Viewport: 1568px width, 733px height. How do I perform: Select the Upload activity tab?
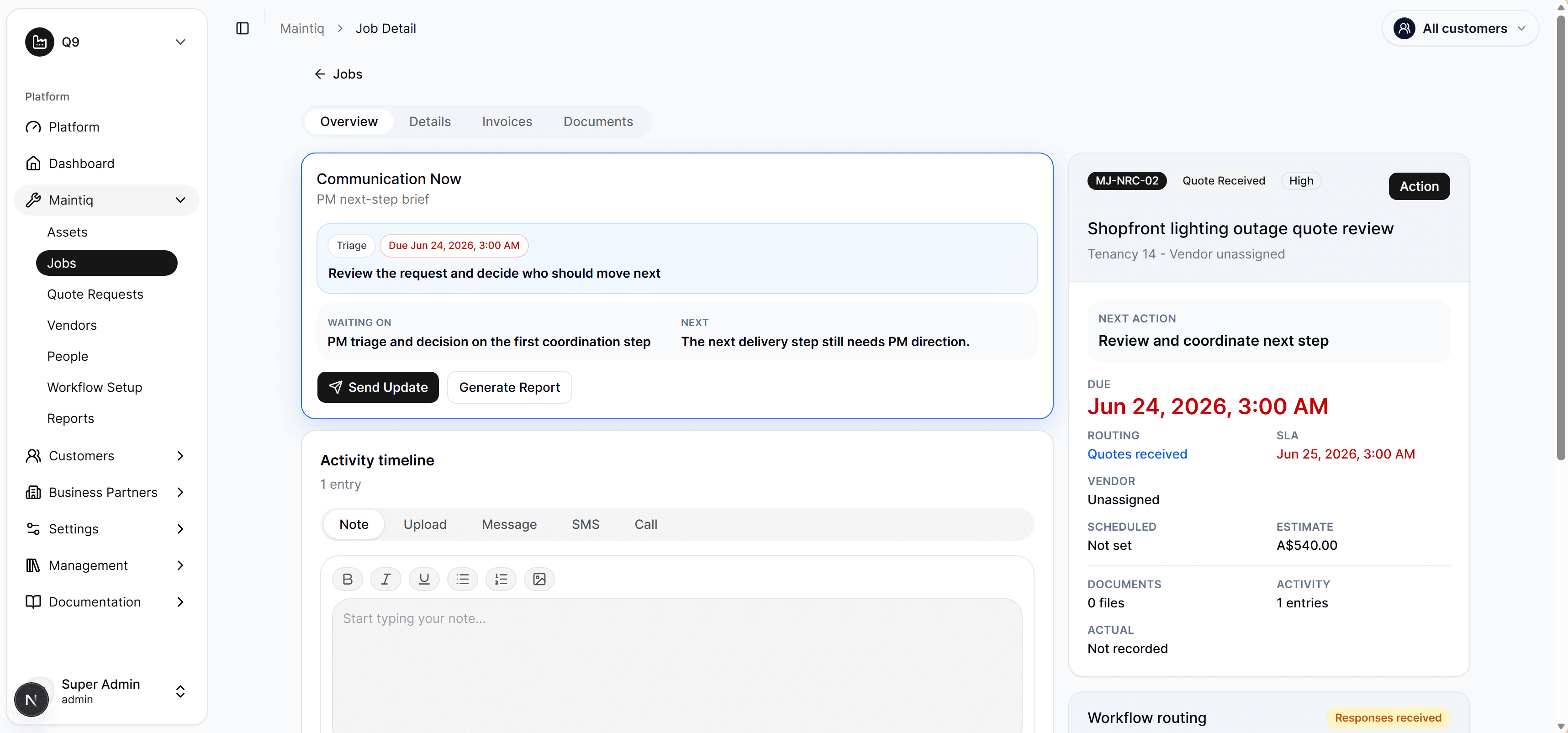pyautogui.click(x=425, y=525)
